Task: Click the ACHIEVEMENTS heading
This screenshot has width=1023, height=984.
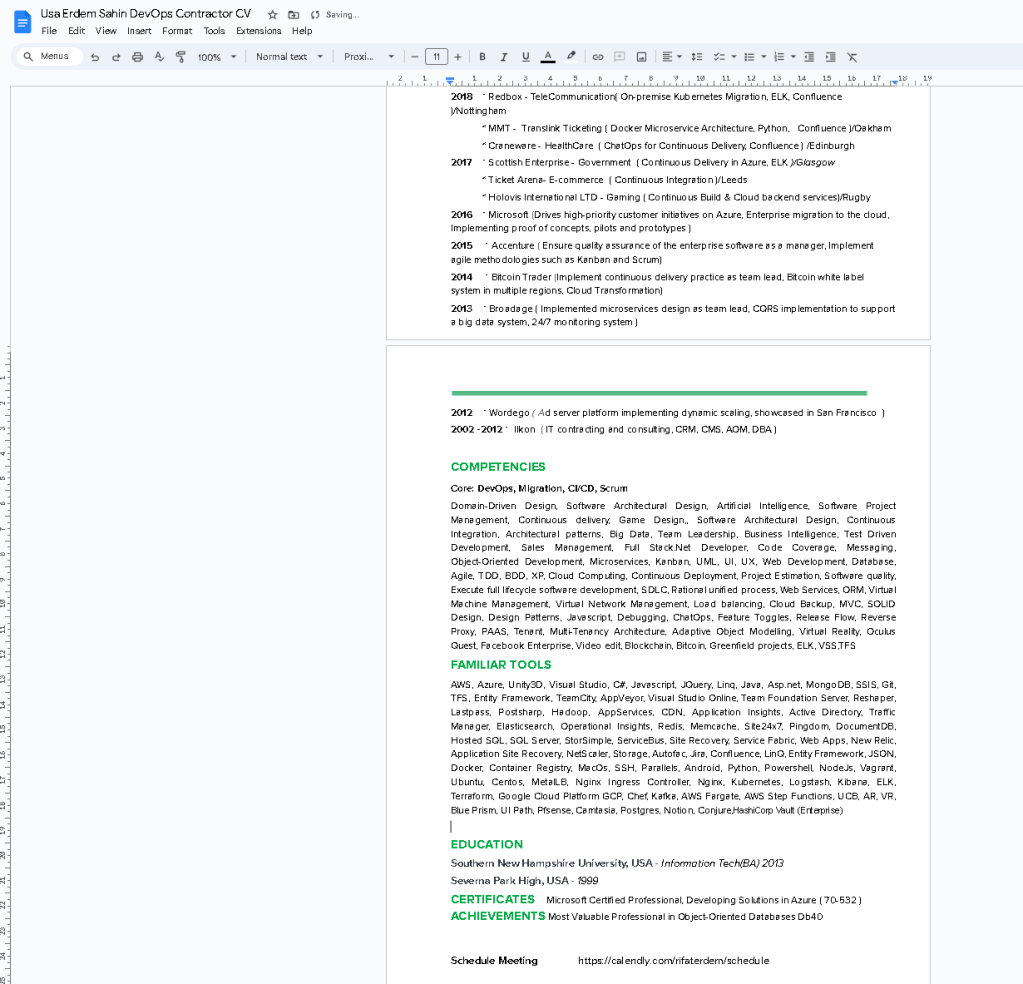Action: pos(498,916)
